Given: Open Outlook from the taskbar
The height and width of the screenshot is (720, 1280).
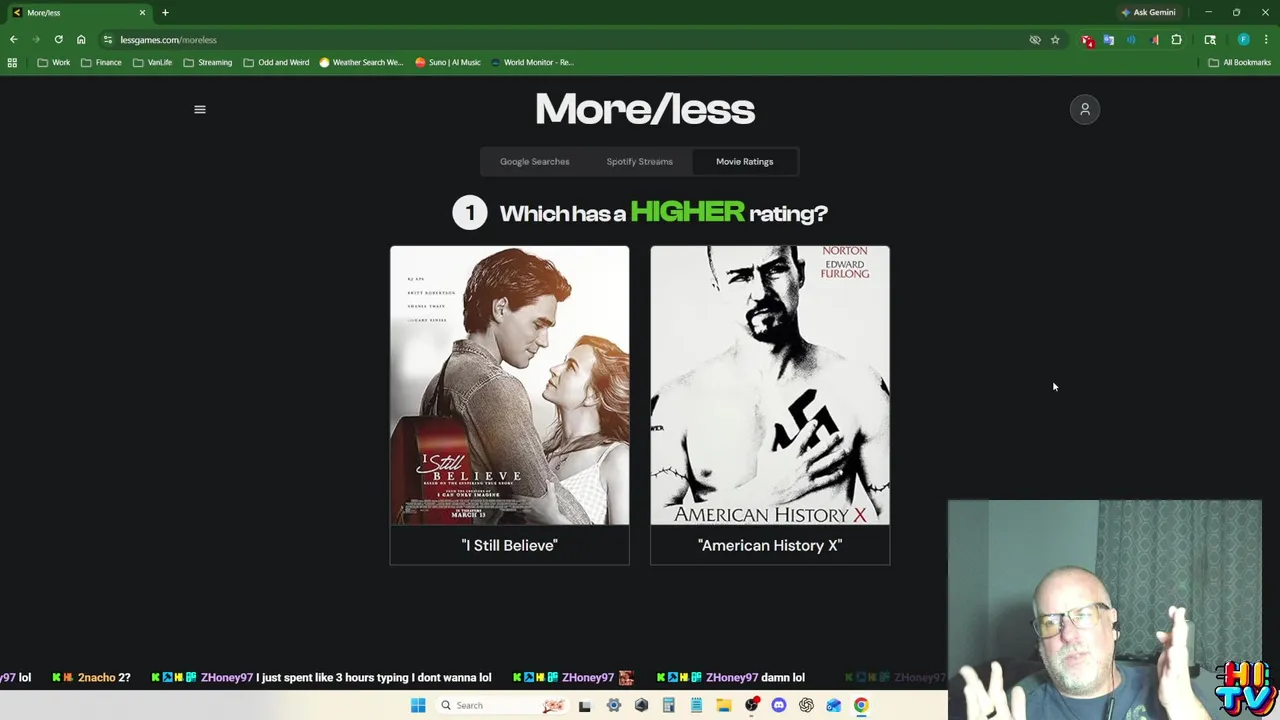Looking at the screenshot, I should (x=833, y=705).
